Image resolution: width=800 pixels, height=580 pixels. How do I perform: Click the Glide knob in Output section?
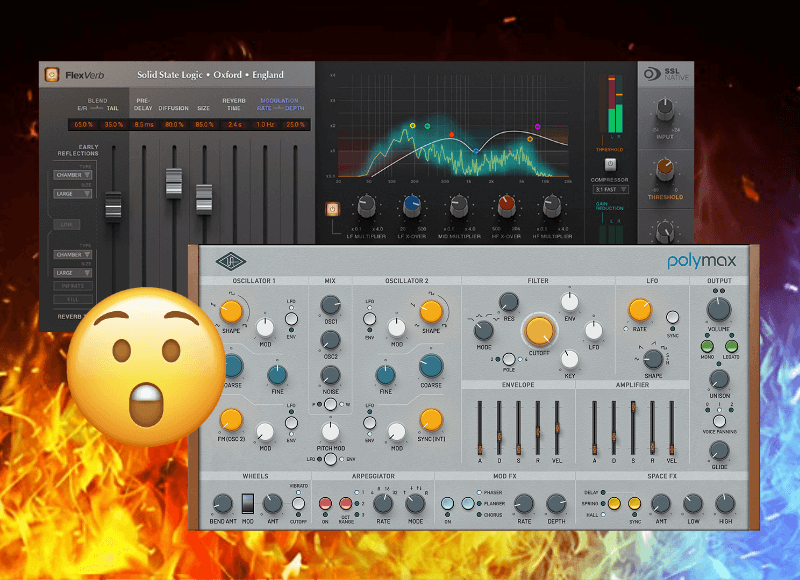719,451
